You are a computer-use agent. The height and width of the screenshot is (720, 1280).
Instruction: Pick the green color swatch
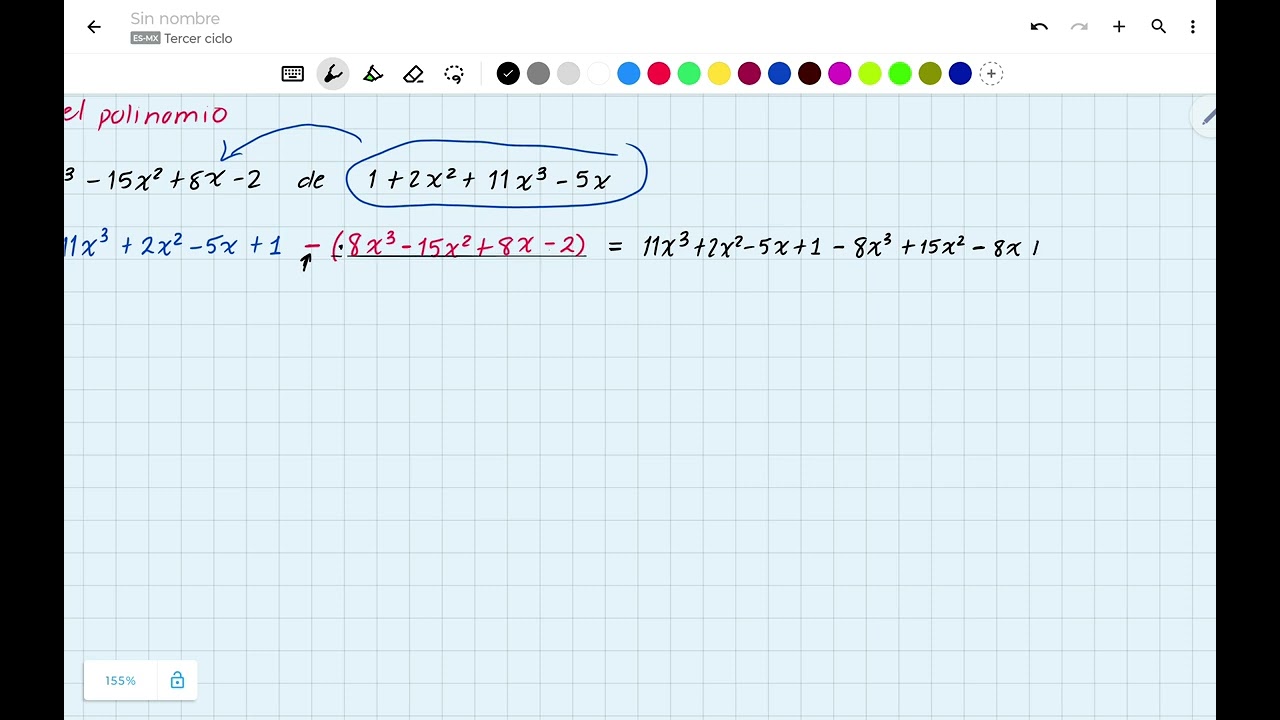tap(689, 73)
